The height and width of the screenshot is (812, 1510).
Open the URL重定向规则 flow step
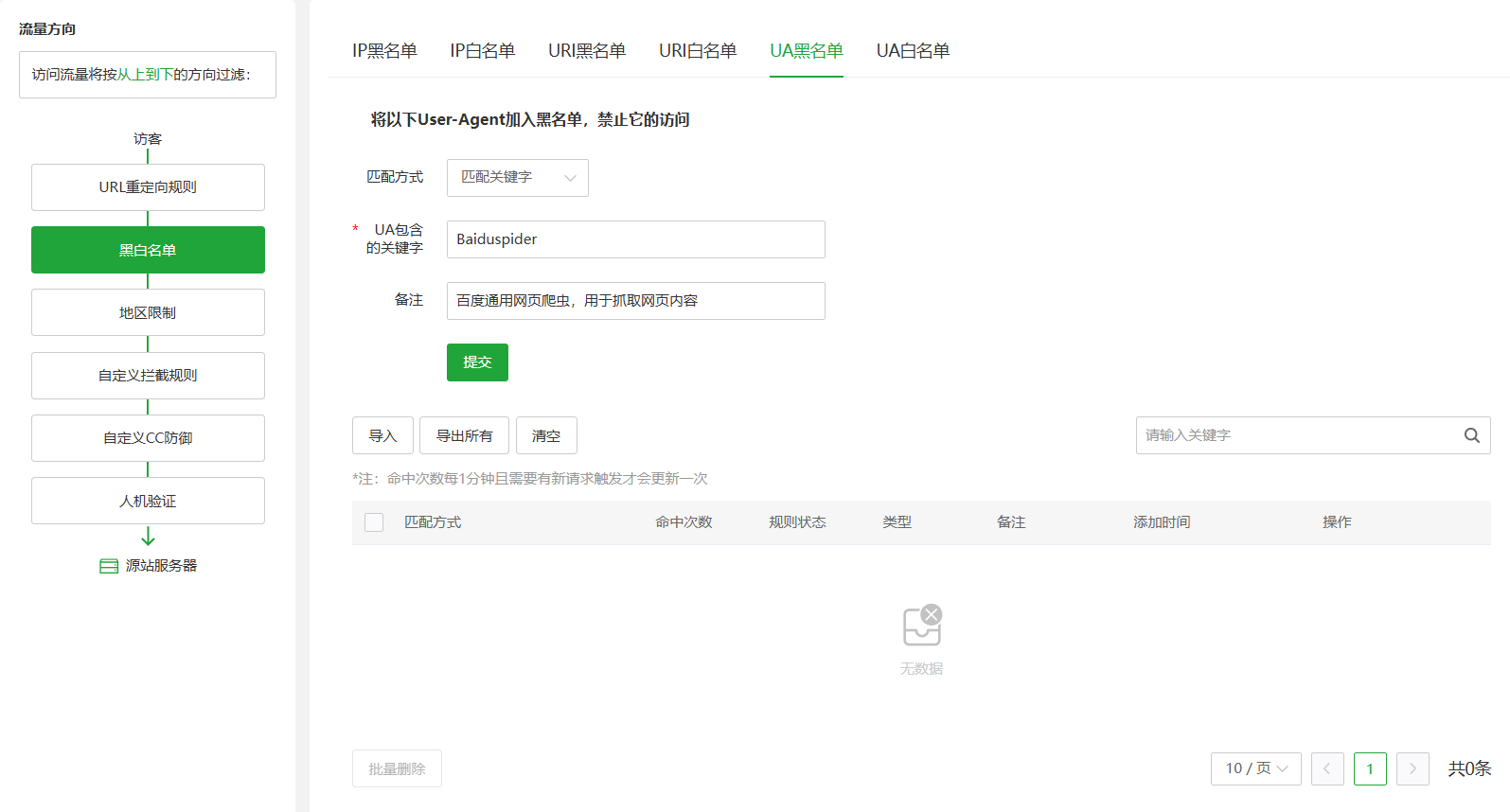coord(148,187)
